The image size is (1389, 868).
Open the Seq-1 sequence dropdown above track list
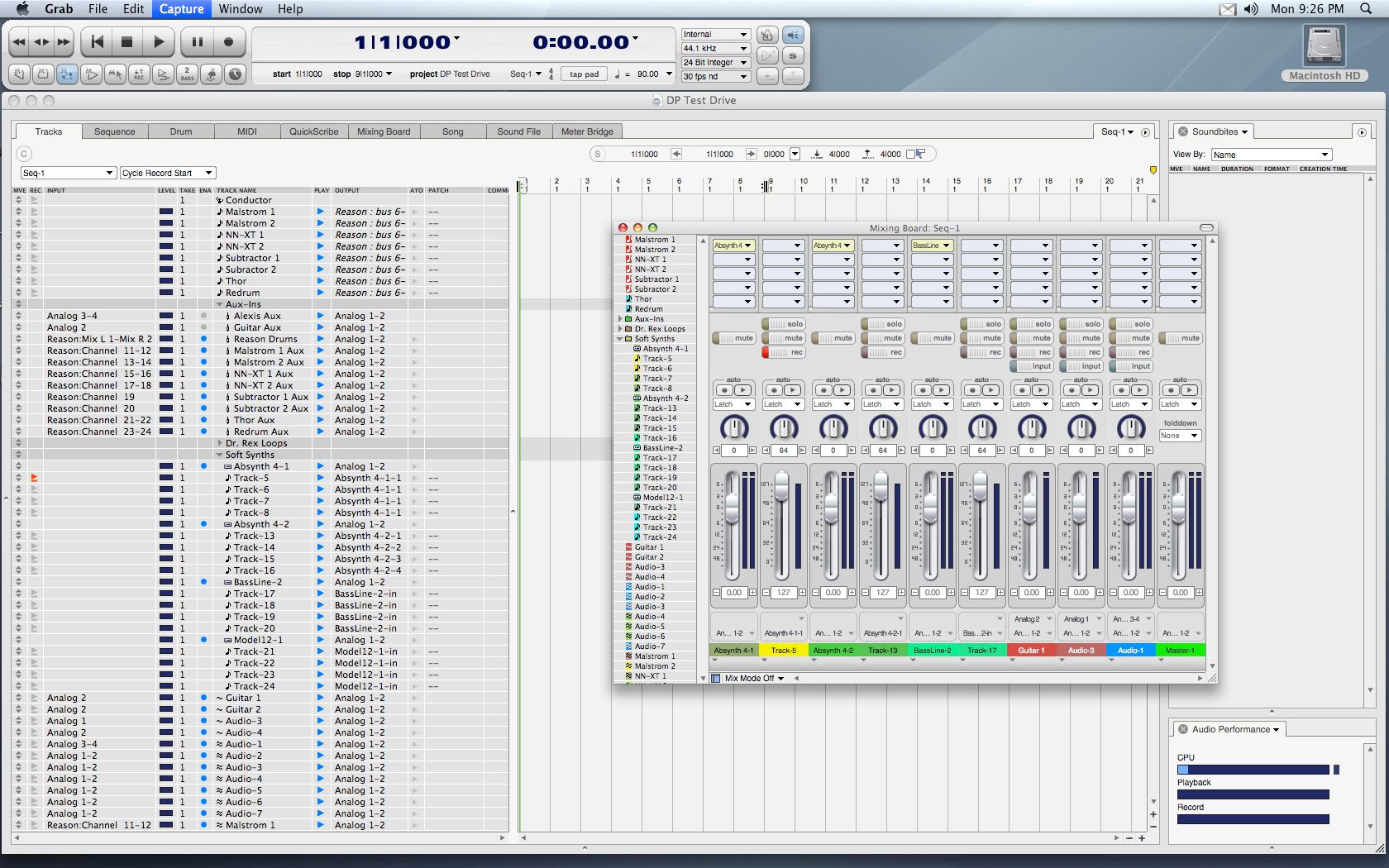click(x=68, y=173)
